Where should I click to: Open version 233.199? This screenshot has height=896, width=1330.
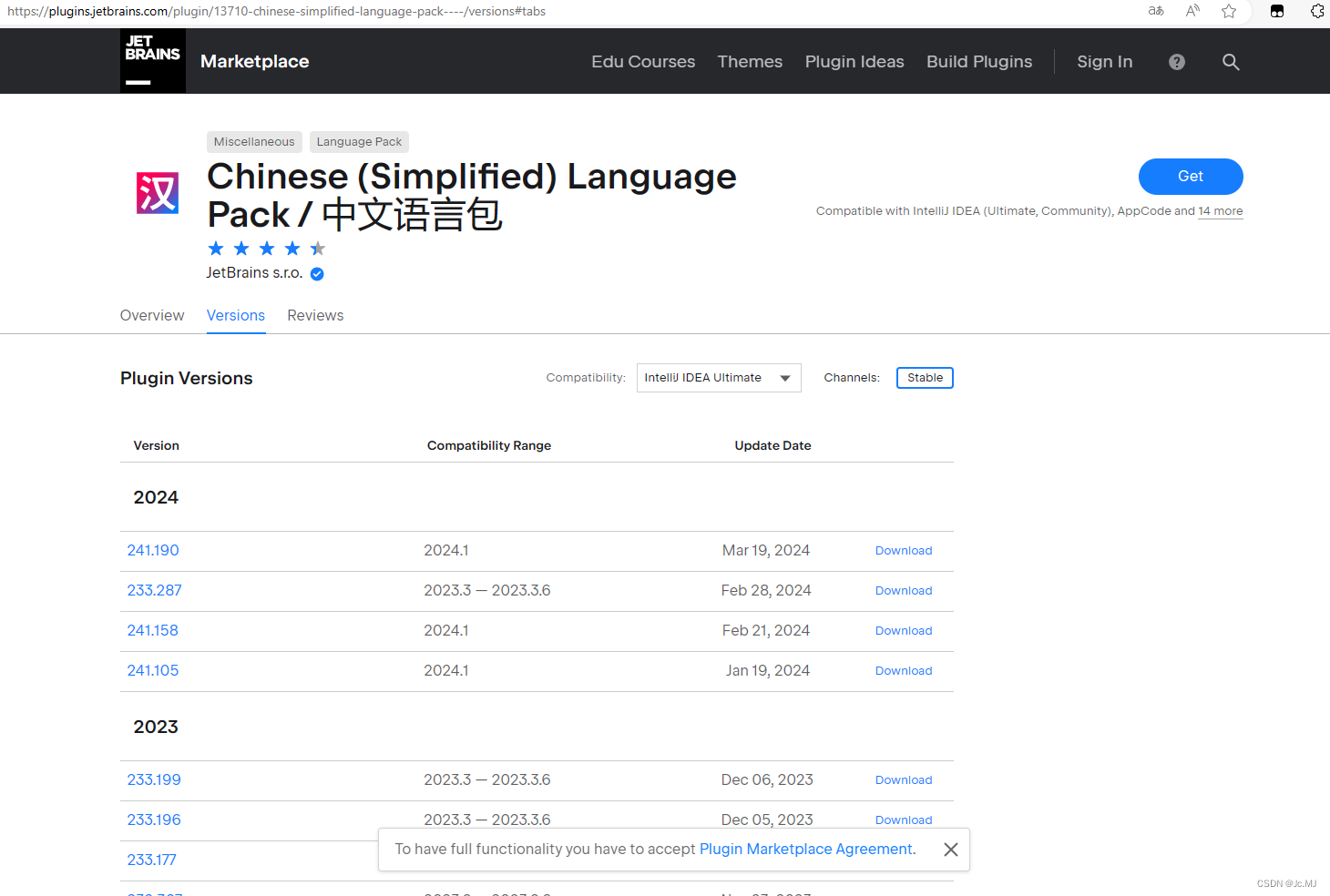(x=154, y=780)
